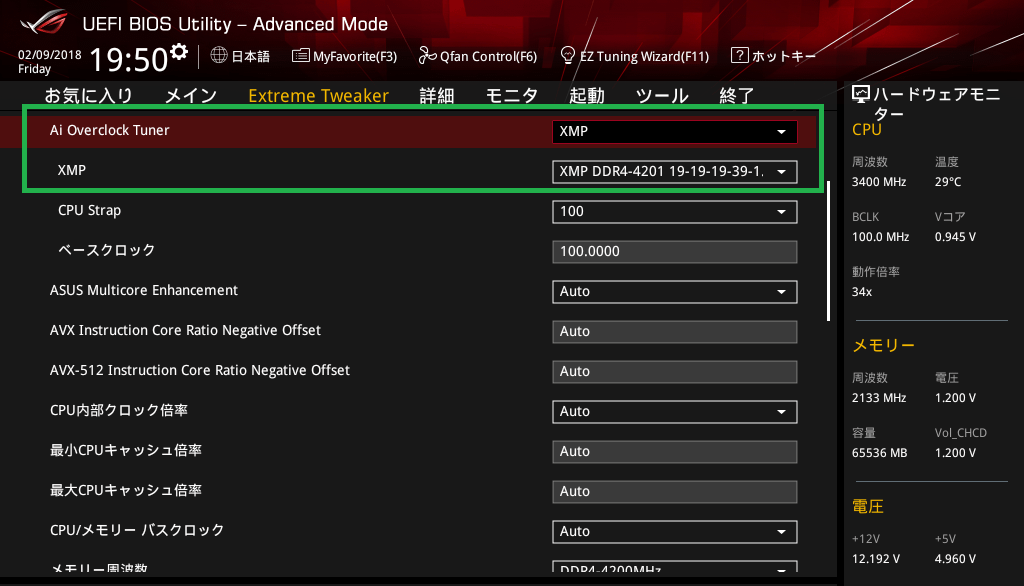Viewport: 1024px width, 586px height.
Task: Select the XMP setting label
Action: [72, 170]
